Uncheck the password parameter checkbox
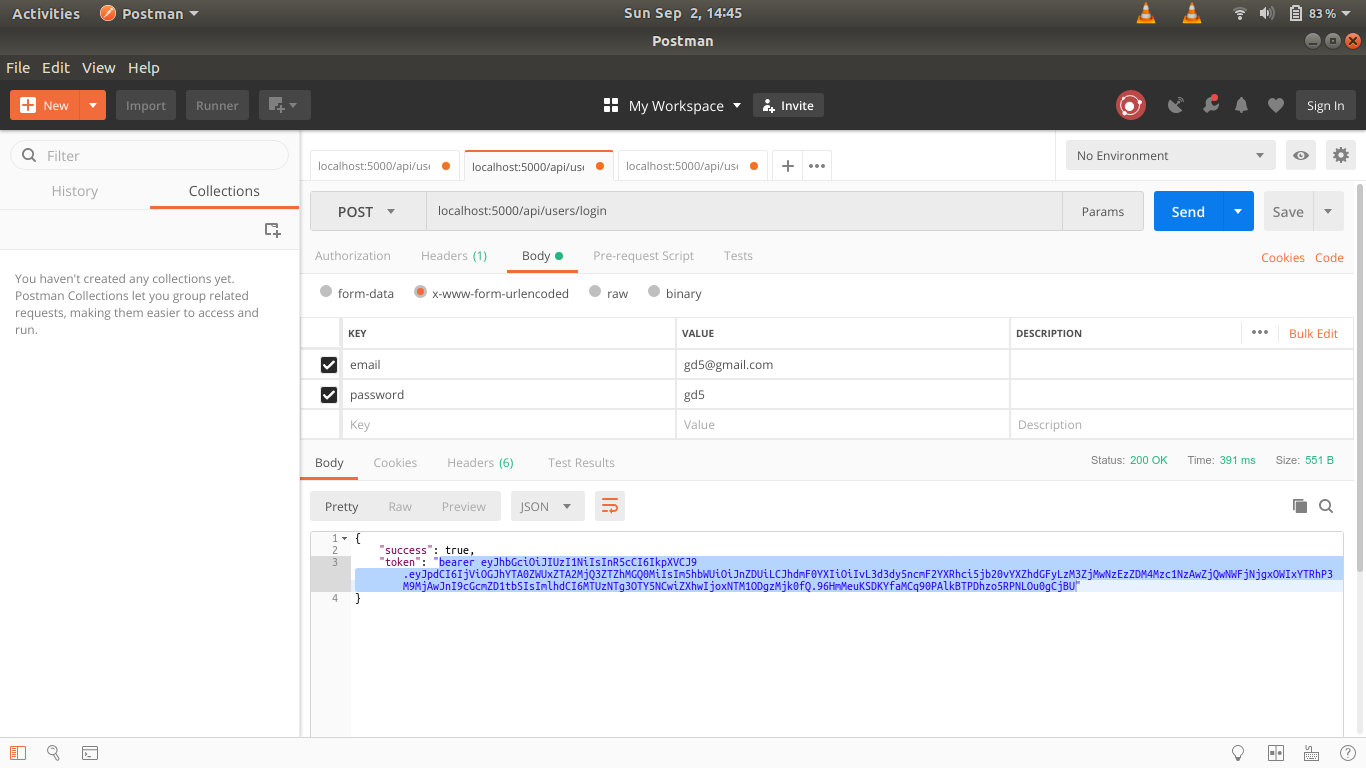 tap(329, 395)
